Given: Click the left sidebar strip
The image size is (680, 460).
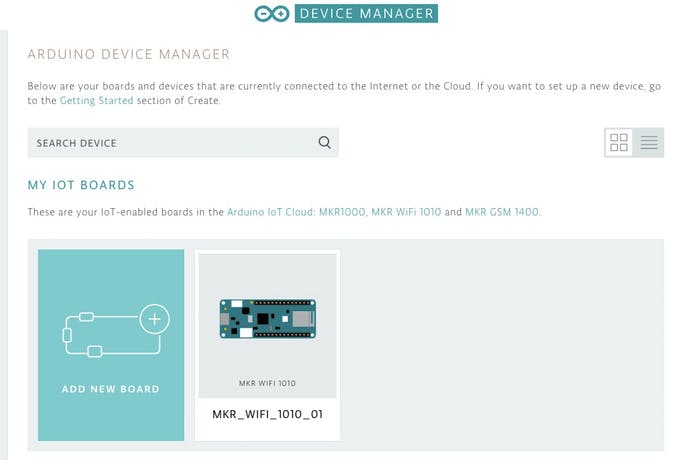Looking at the screenshot, I should pos(4,245).
